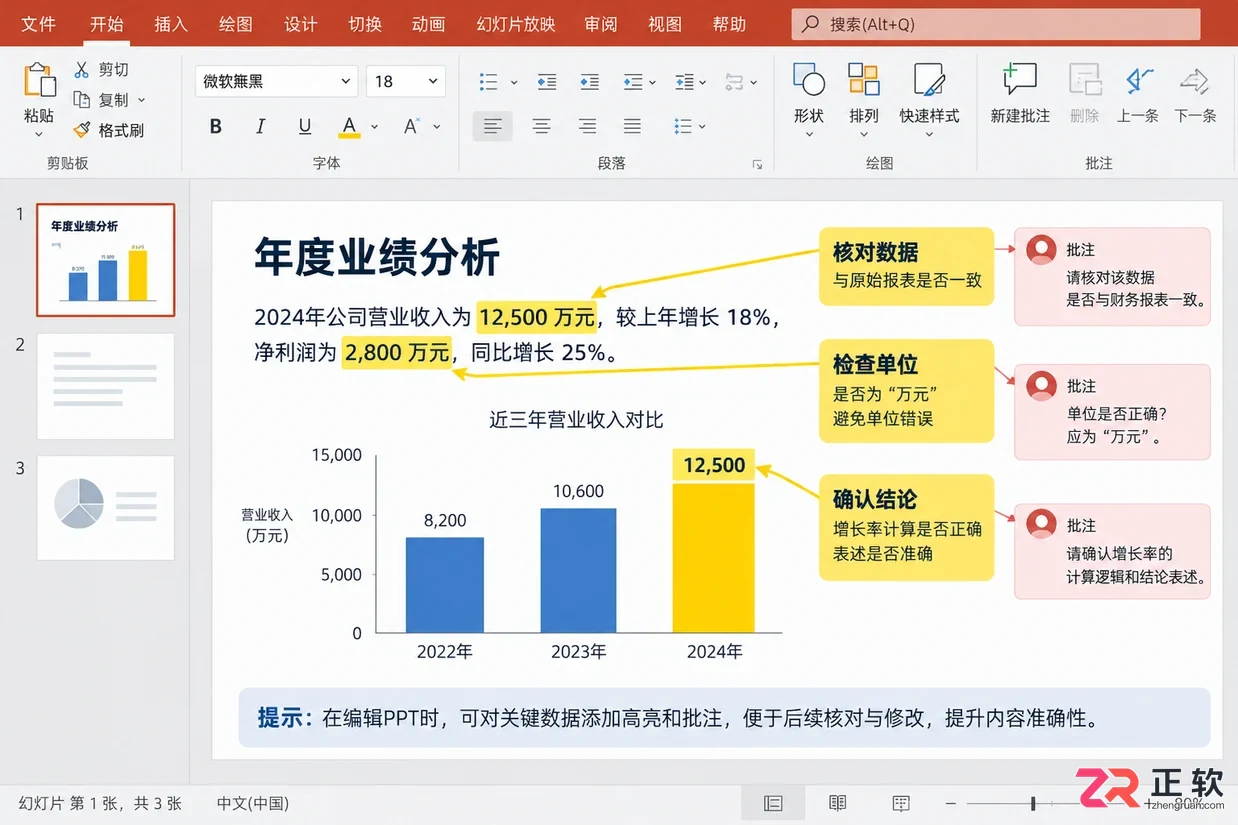Click the 剪切 (Cut) scissors button
This screenshot has width=1238, height=825.
(101, 70)
